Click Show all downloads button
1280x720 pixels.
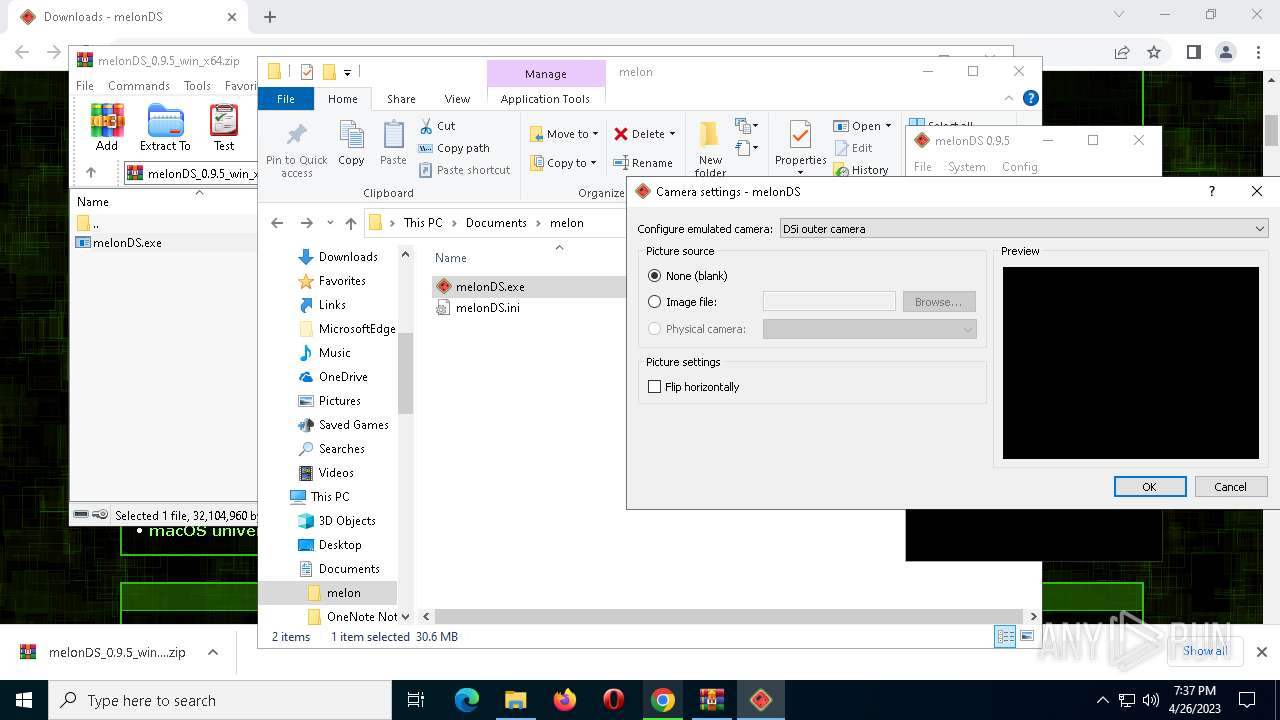pos(1204,651)
